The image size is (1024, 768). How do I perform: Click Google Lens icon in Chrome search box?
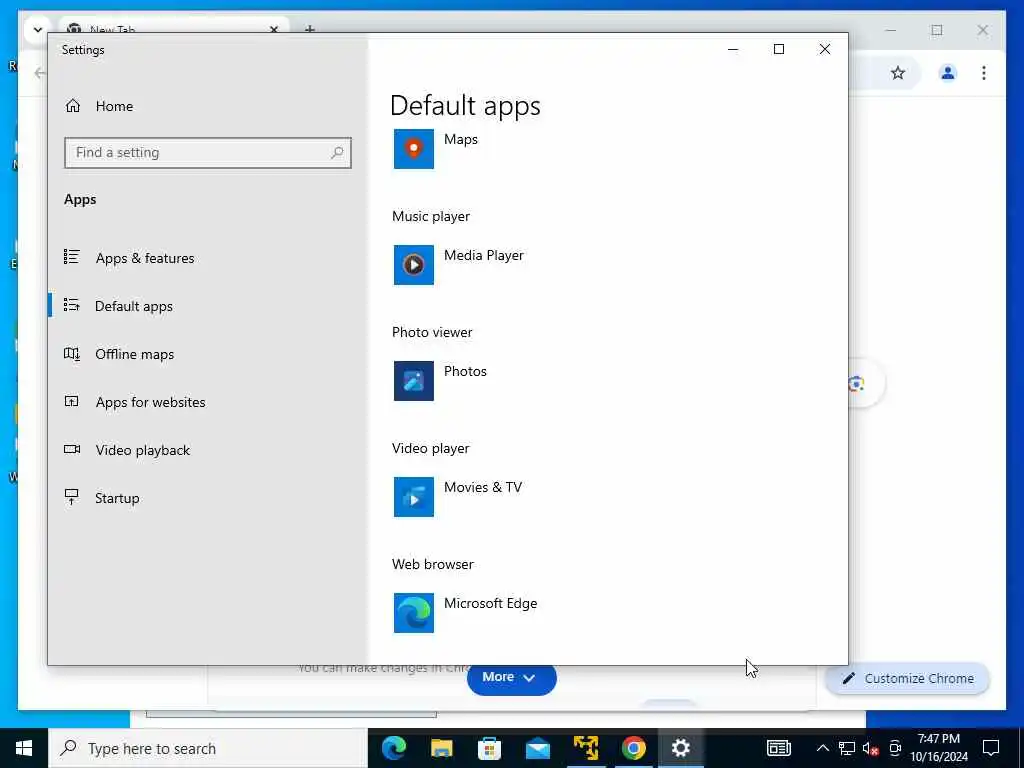(x=857, y=384)
